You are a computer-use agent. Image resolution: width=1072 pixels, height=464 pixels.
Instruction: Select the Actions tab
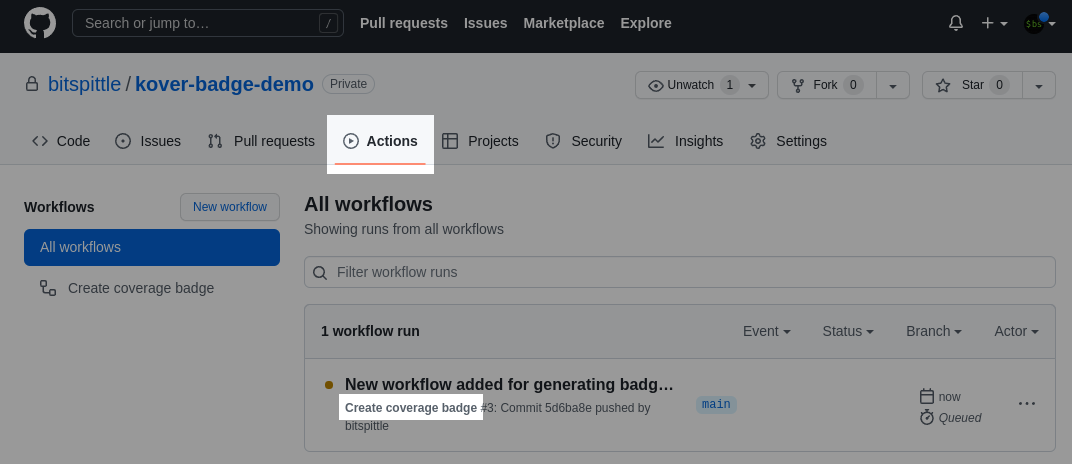click(x=380, y=141)
